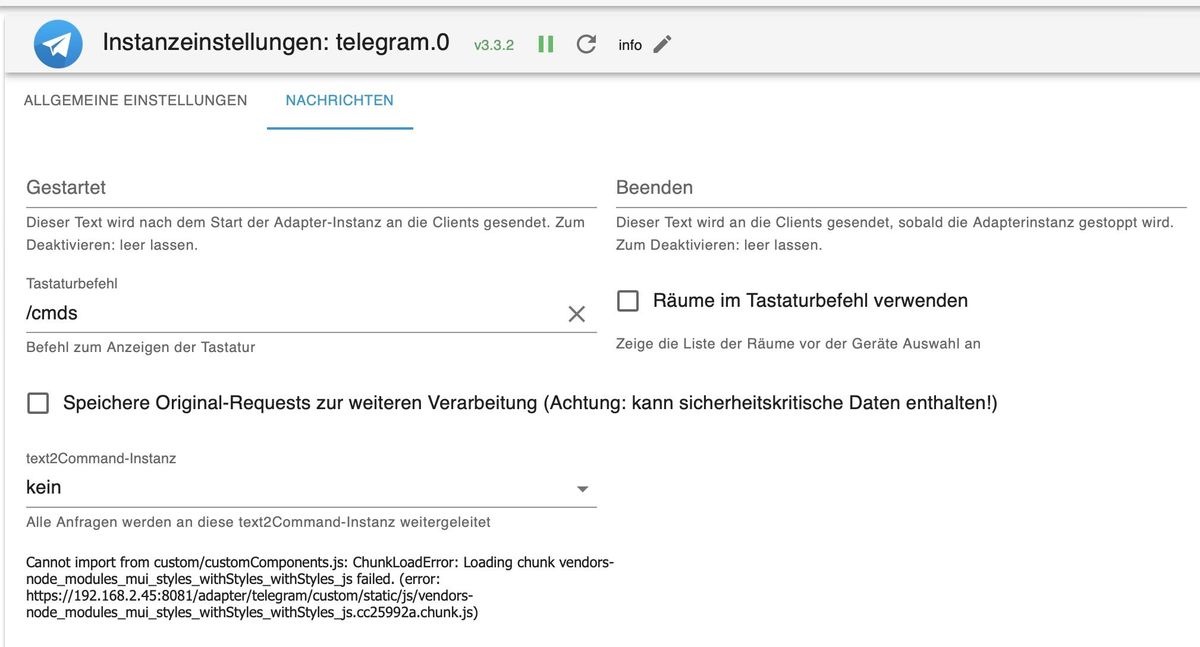
Task: Click 'Alle Anfragen werden an diese' hint text
Action: (x=258, y=522)
